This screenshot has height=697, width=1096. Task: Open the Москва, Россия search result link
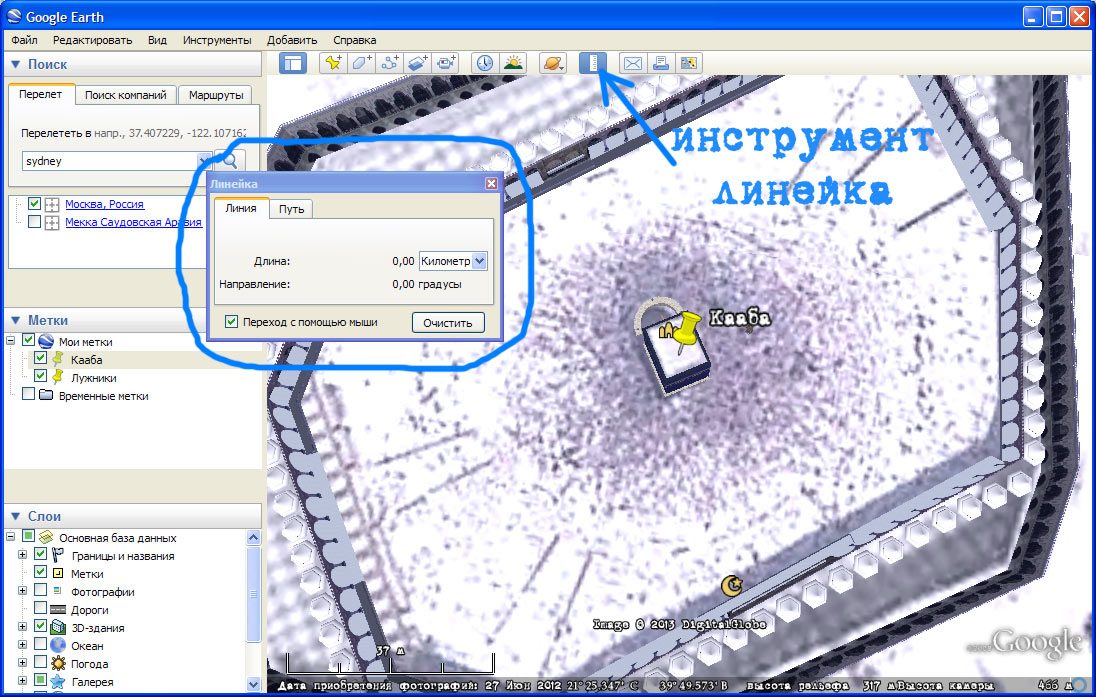(104, 204)
